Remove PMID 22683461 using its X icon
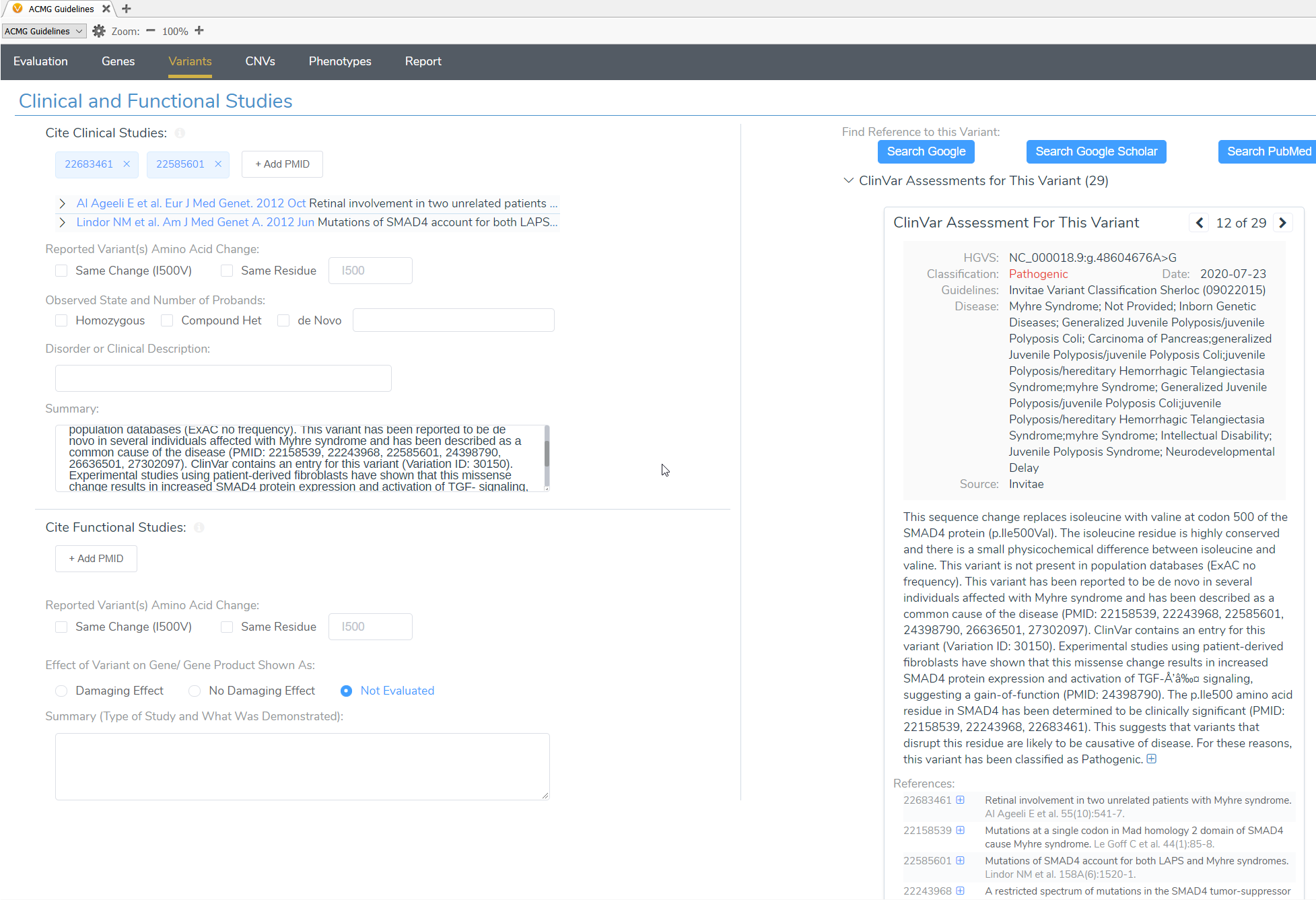The width and height of the screenshot is (1316, 900). pyautogui.click(x=127, y=164)
